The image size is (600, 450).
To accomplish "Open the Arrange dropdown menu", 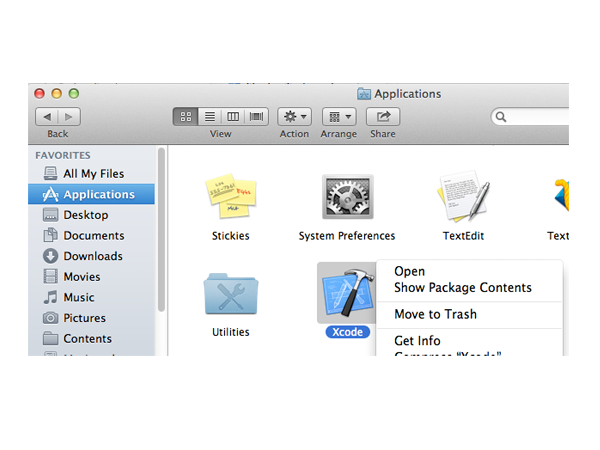I will click(338, 117).
